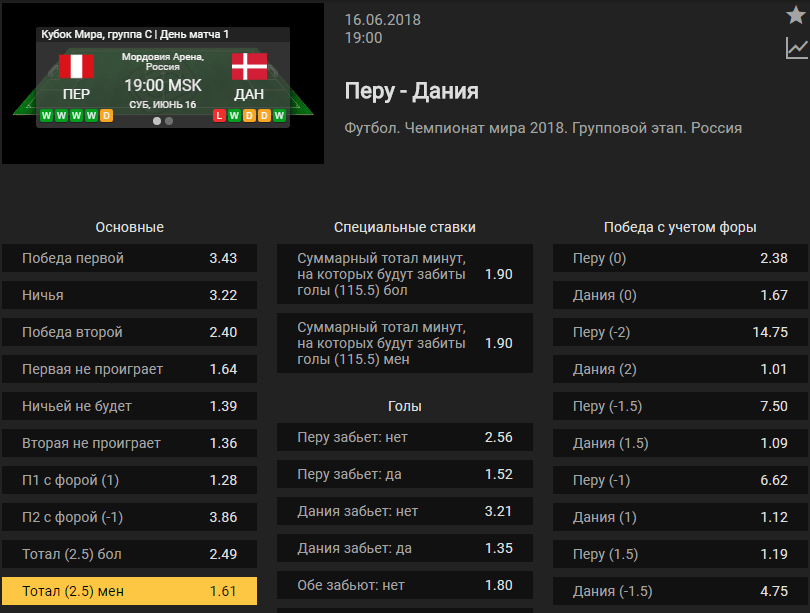Choose Перу забьет: нет at 2.56

[x=405, y=437]
